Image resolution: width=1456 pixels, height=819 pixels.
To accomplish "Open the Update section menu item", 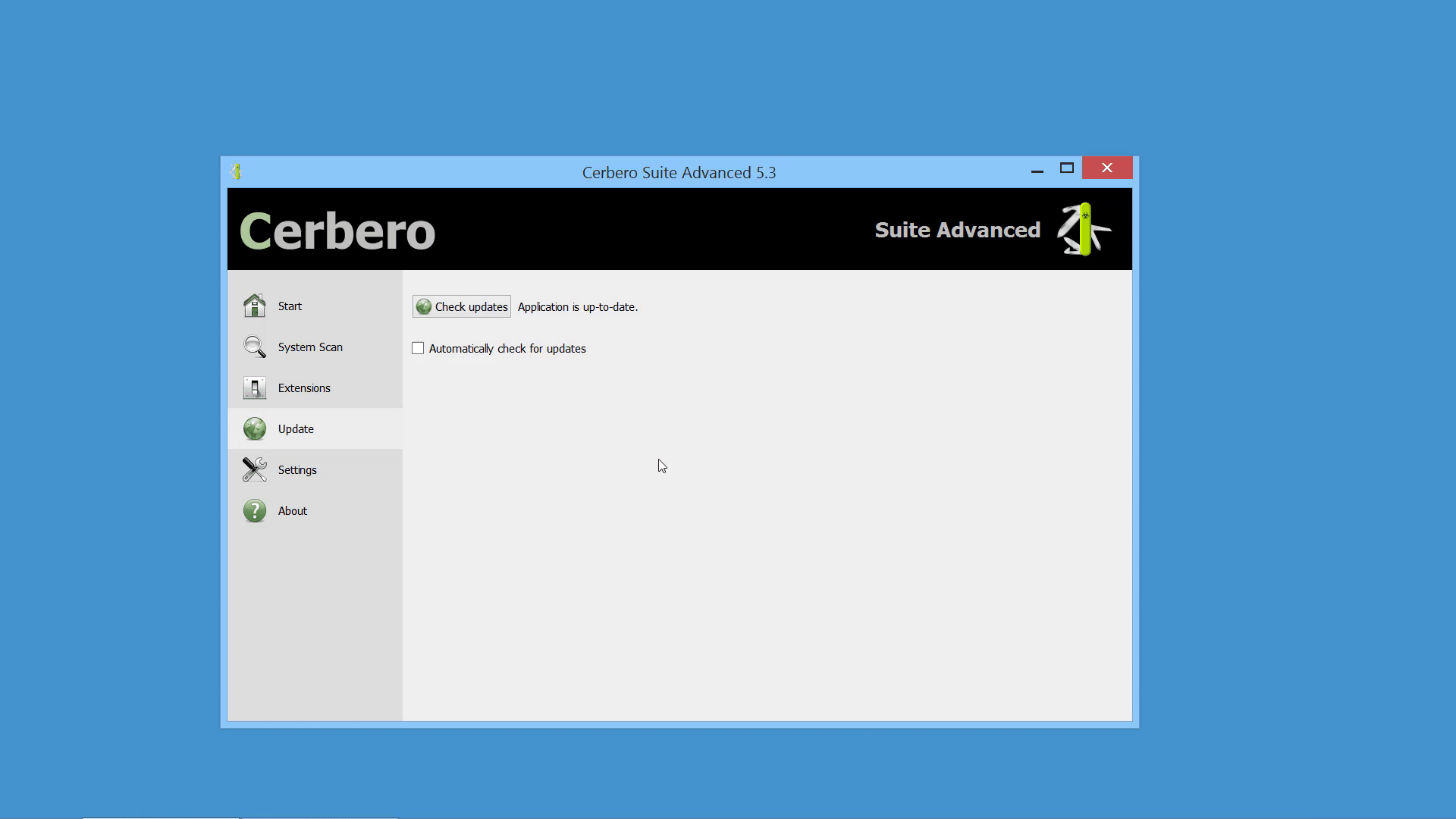I will point(296,428).
